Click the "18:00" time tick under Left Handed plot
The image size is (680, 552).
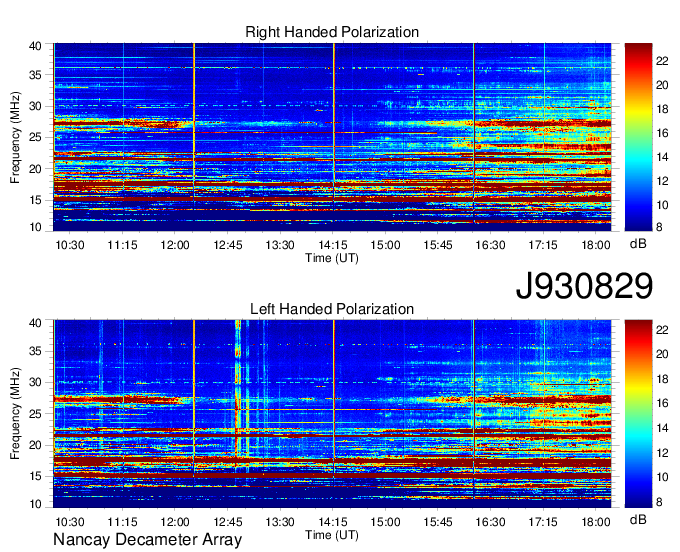coord(595,522)
